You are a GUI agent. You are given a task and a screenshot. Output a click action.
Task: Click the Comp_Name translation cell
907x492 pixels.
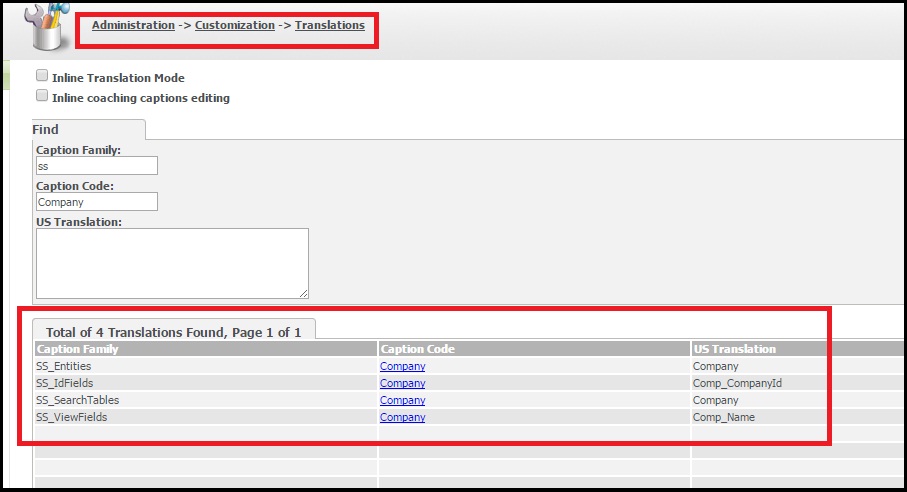[798, 417]
